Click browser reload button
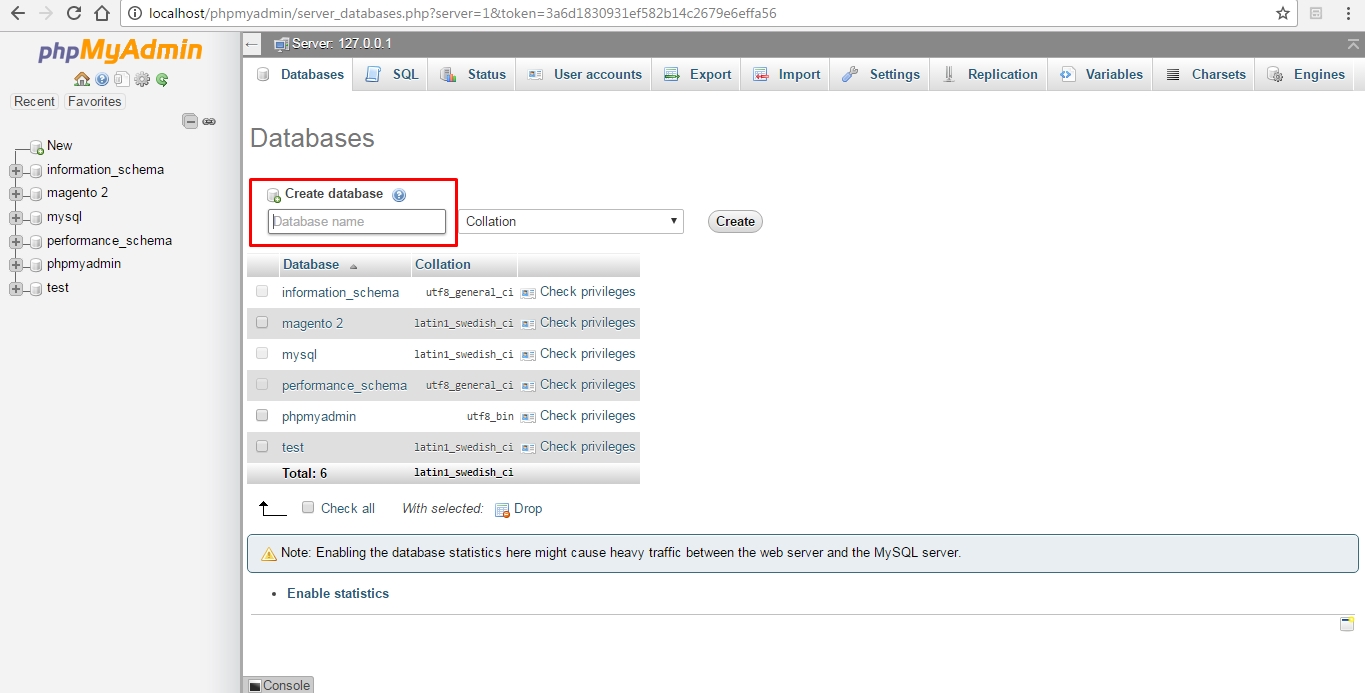 [x=74, y=14]
